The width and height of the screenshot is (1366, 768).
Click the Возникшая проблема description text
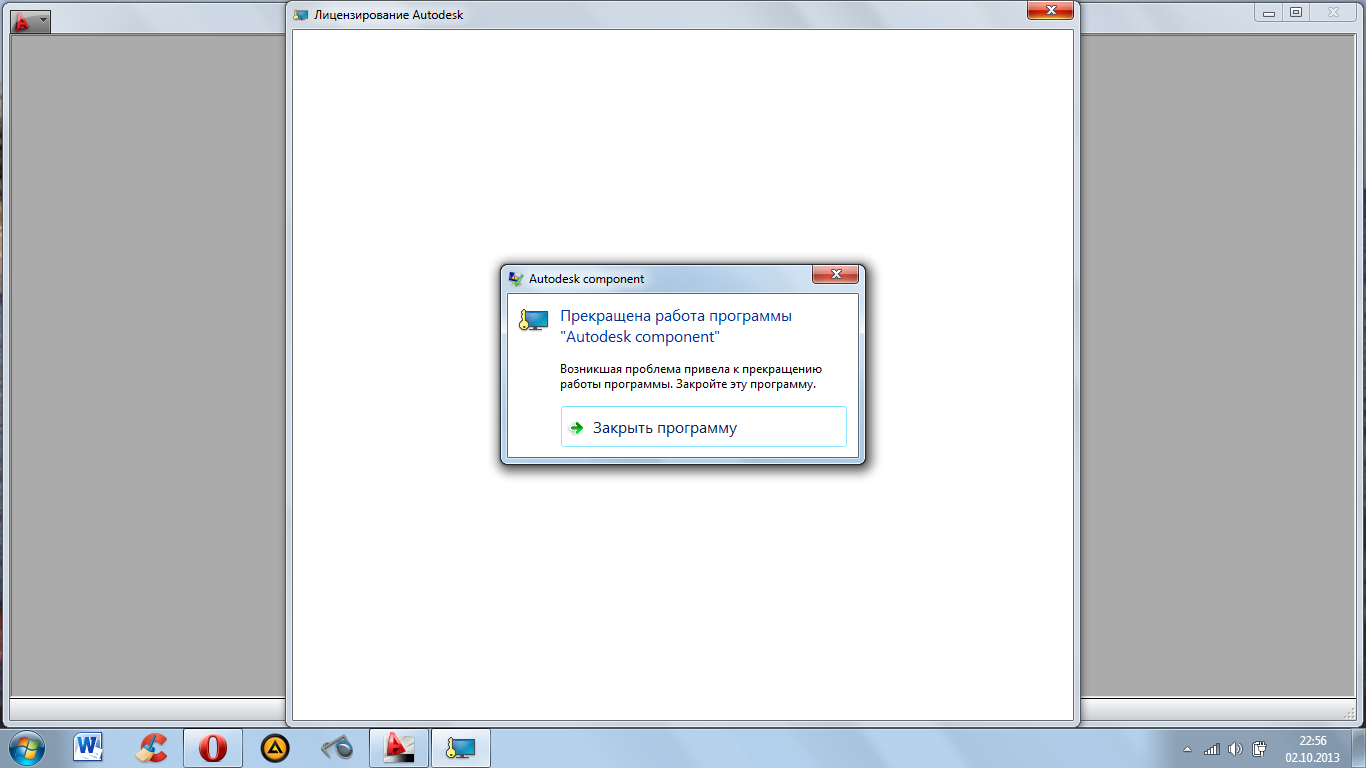[x=691, y=376]
